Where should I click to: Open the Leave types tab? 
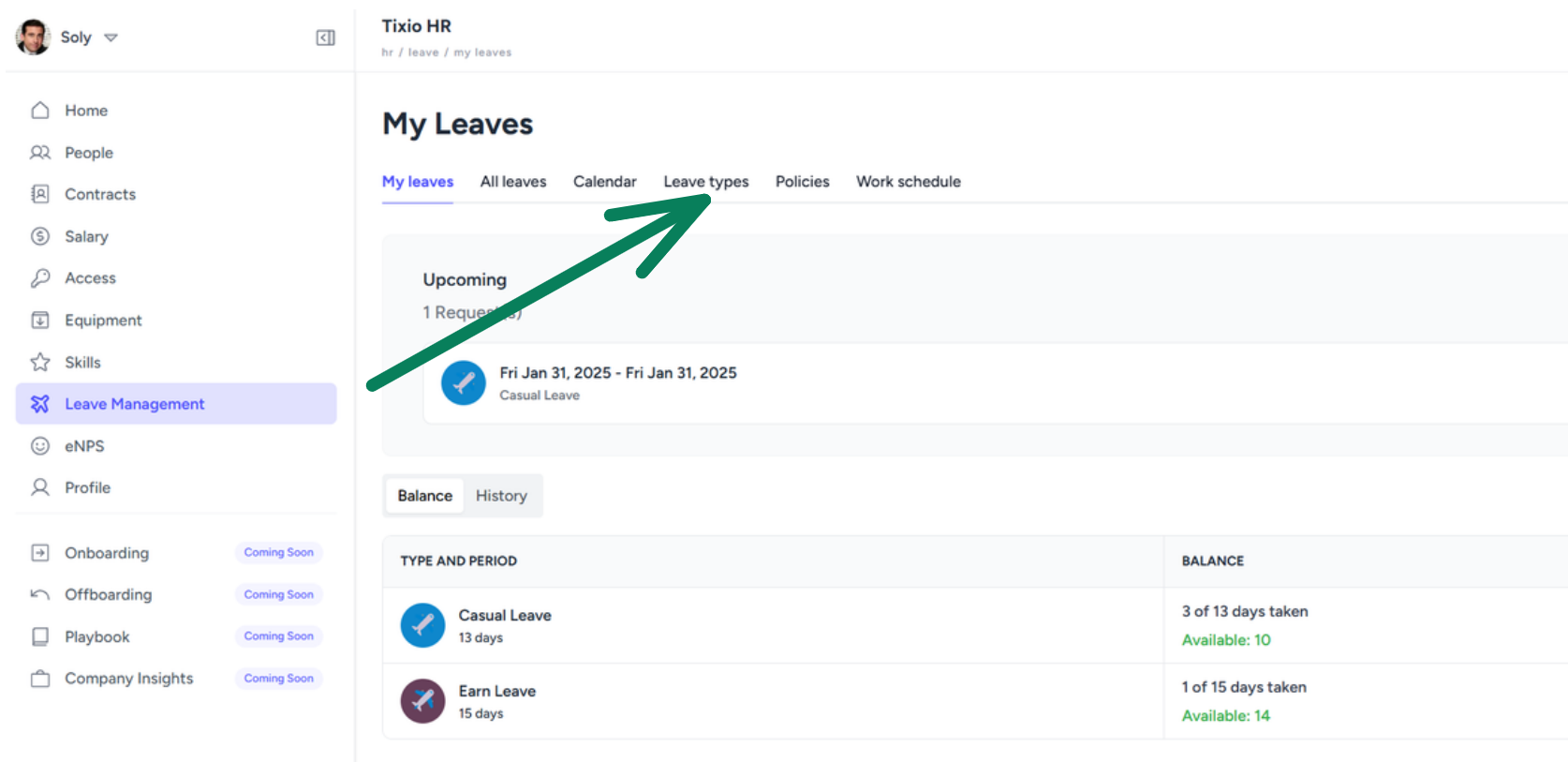pyautogui.click(x=706, y=182)
